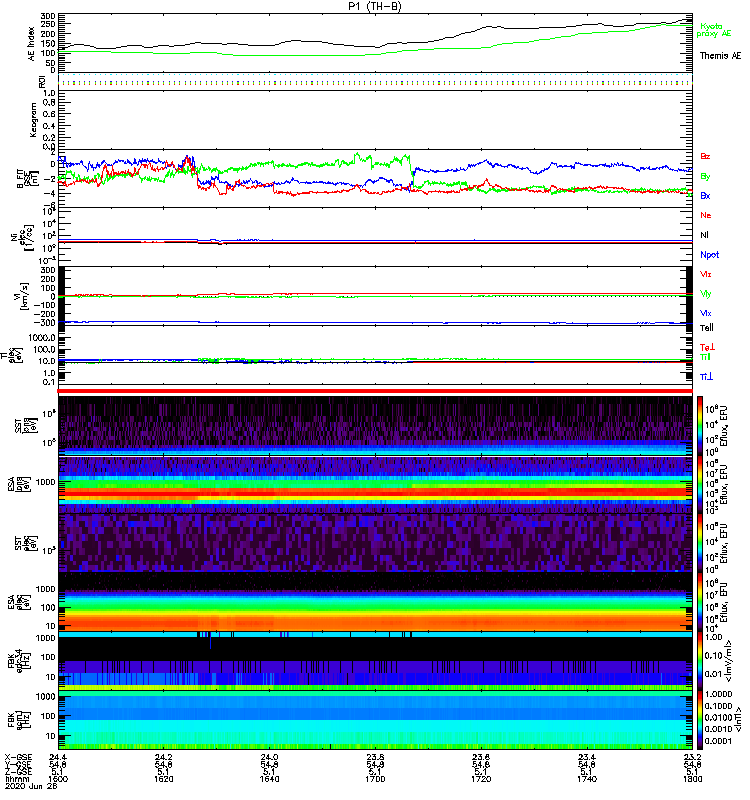Click the X-GSE value 24.0

(x=269, y=757)
